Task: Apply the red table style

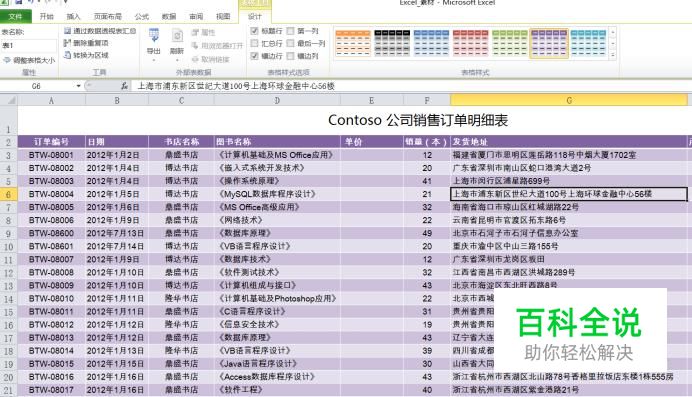Action: coord(470,43)
